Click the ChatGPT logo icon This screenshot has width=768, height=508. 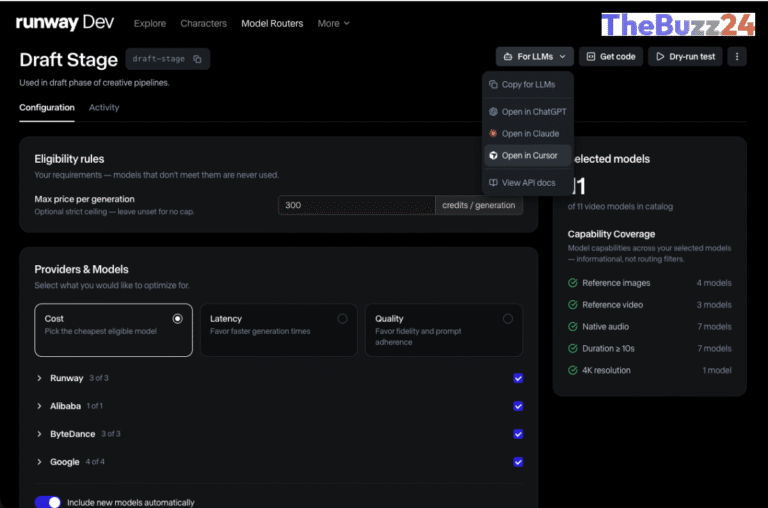tap(493, 112)
